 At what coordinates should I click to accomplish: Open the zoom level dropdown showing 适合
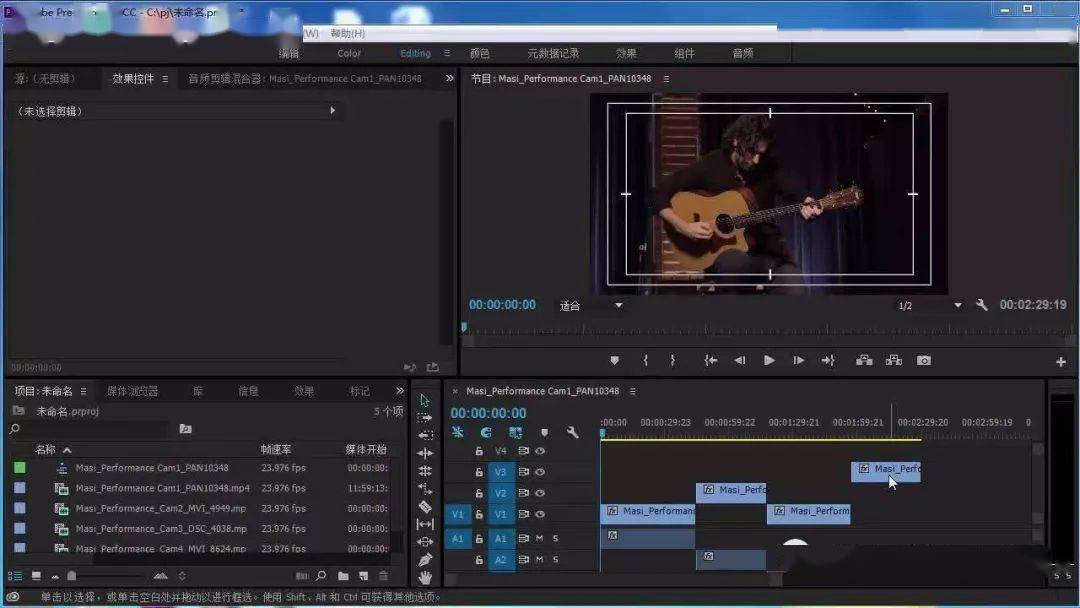(591, 305)
